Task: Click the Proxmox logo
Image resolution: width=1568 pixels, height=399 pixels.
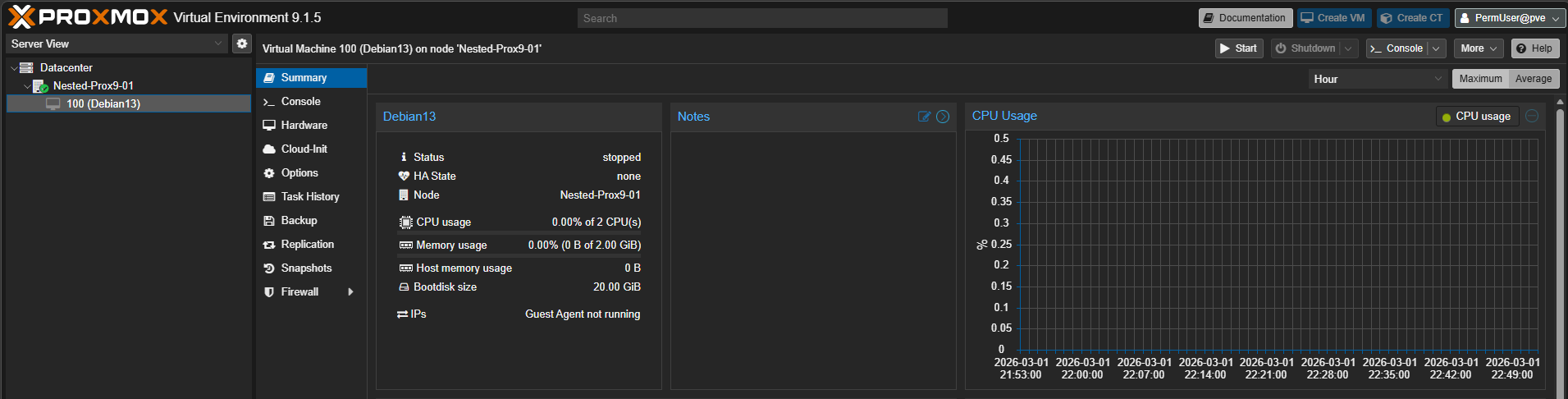Action: (87, 16)
